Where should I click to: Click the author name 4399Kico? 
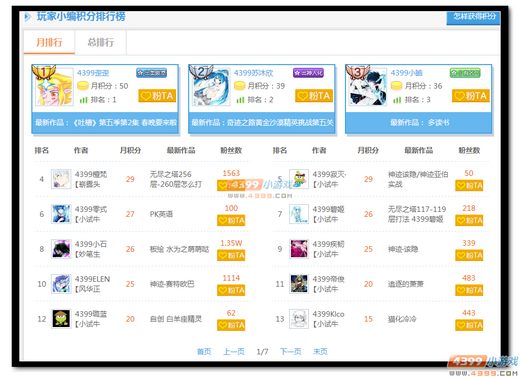(328, 314)
